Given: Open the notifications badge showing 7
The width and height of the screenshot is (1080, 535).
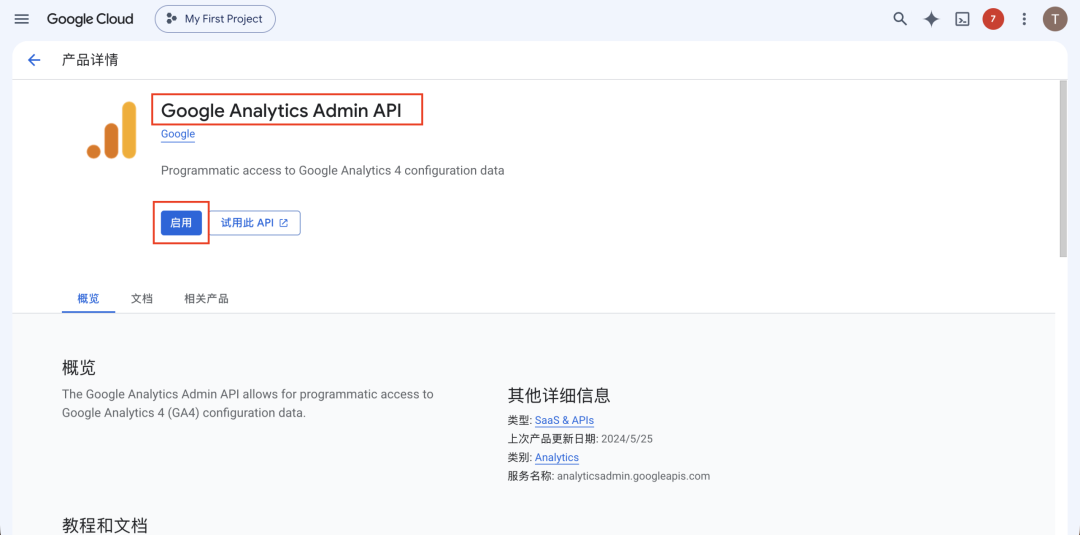Looking at the screenshot, I should (x=993, y=19).
